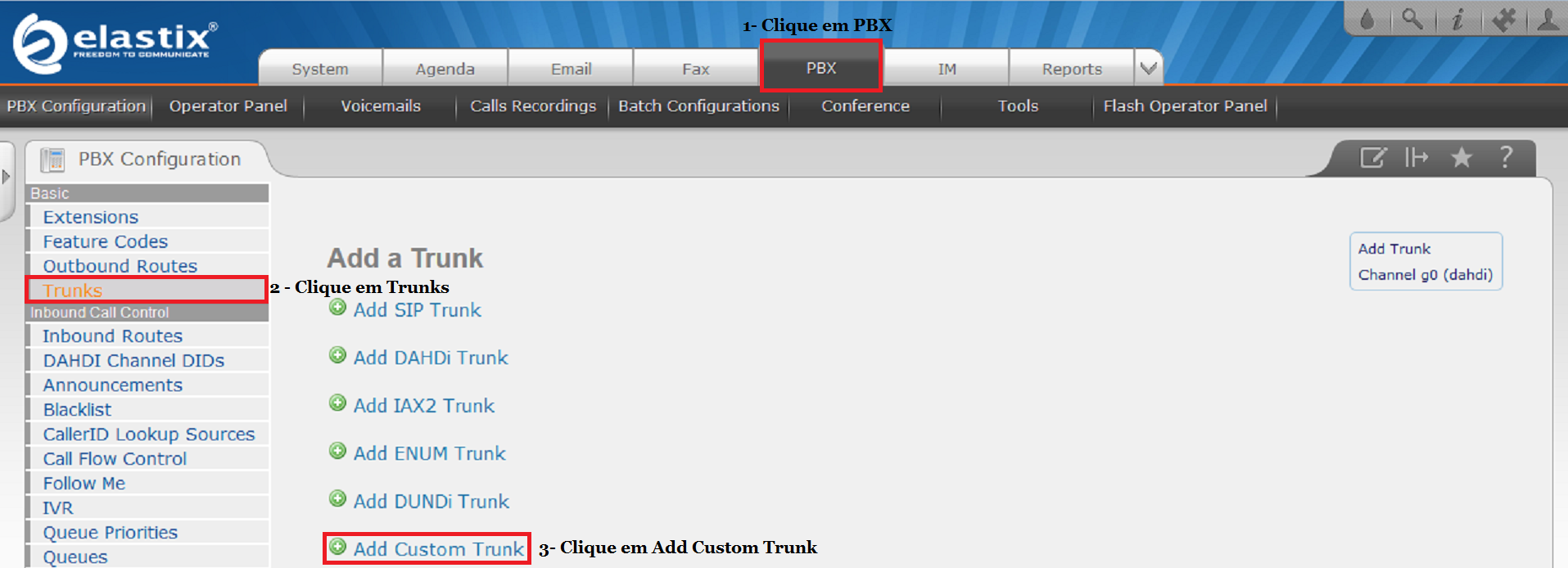Bookmark this page with star icon
1568x568 pixels.
point(1462,157)
